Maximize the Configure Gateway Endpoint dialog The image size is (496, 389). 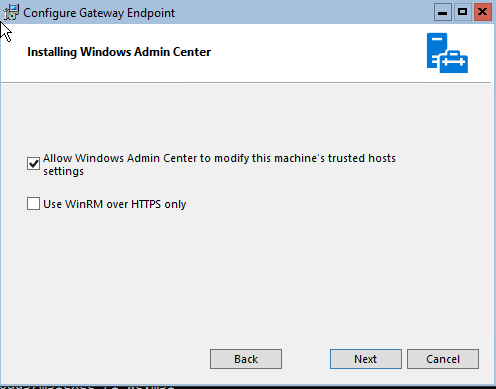pos(462,12)
